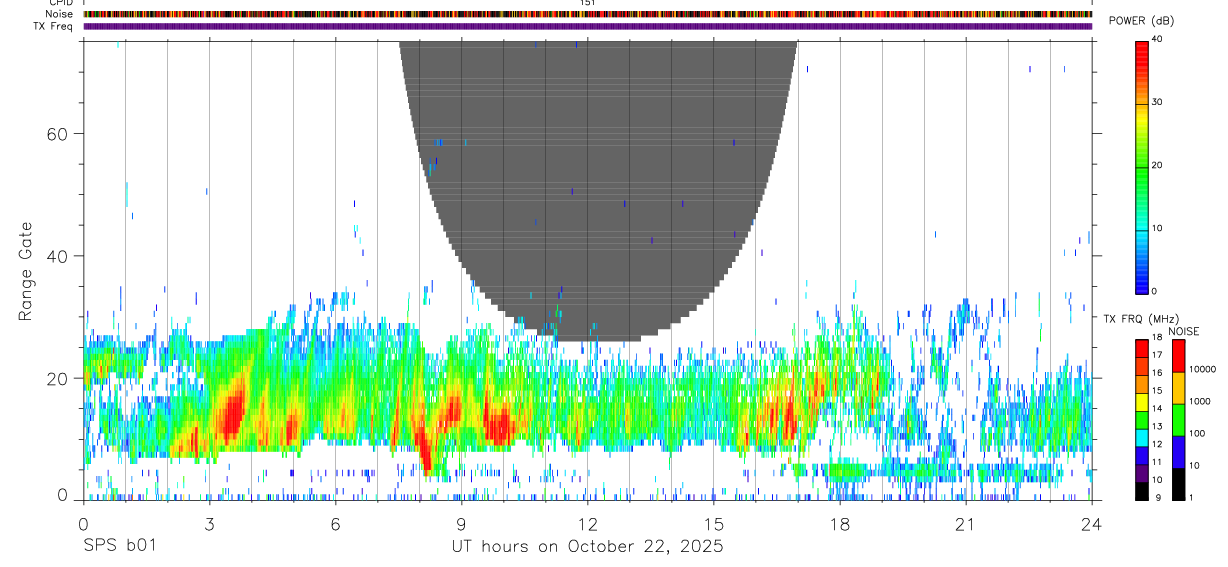Click the 'NOISE' legend title
1228x567 pixels.
tap(1184, 331)
